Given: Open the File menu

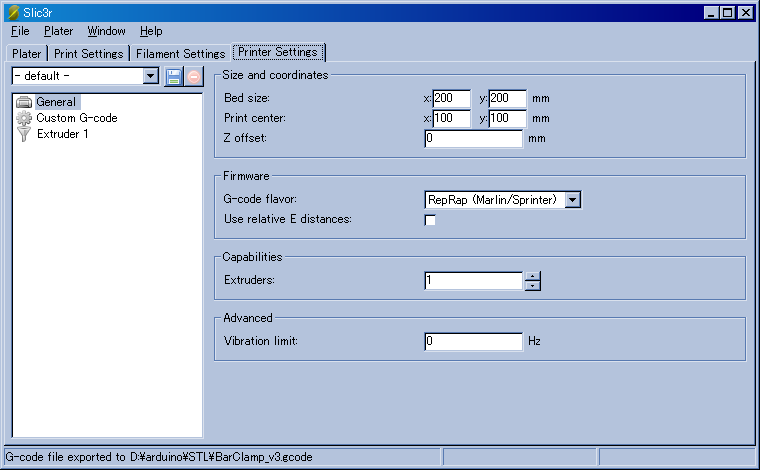Looking at the screenshot, I should [20, 31].
